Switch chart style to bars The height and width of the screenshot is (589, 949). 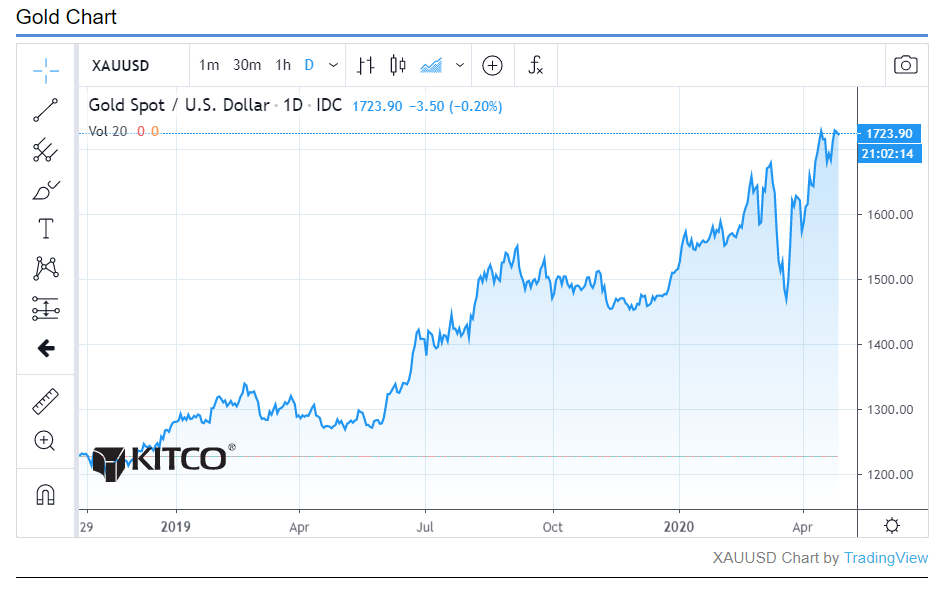[366, 65]
